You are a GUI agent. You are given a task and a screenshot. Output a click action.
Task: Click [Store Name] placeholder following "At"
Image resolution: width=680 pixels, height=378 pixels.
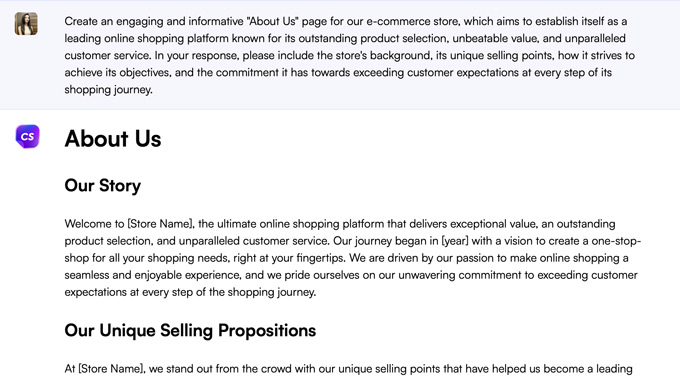click(111, 369)
